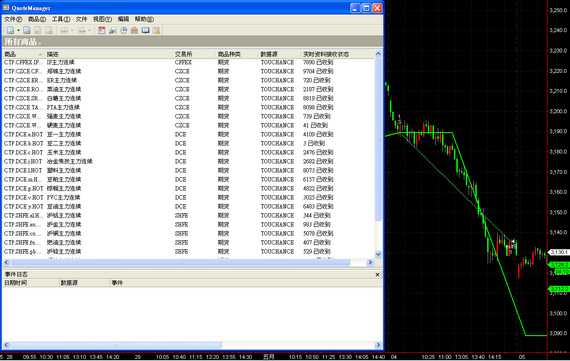
Task: Close the 事件日志 event log panel
Action: point(377,274)
